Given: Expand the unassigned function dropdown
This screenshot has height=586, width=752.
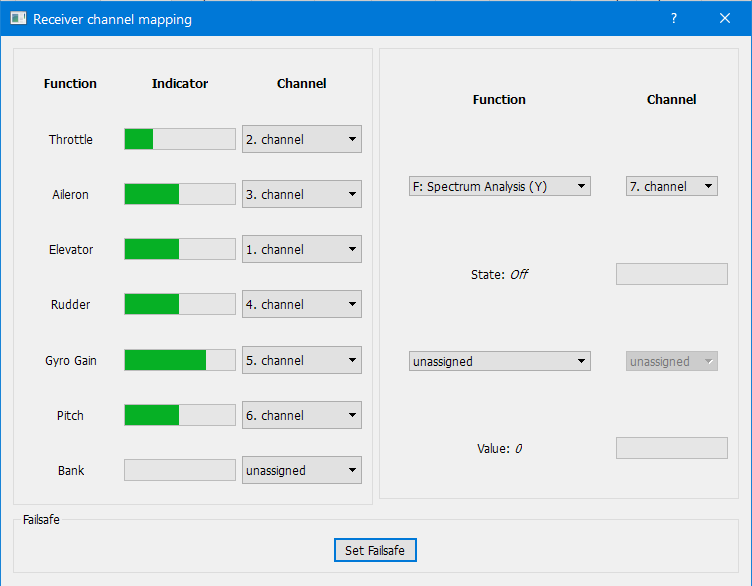Looking at the screenshot, I should [x=499, y=361].
